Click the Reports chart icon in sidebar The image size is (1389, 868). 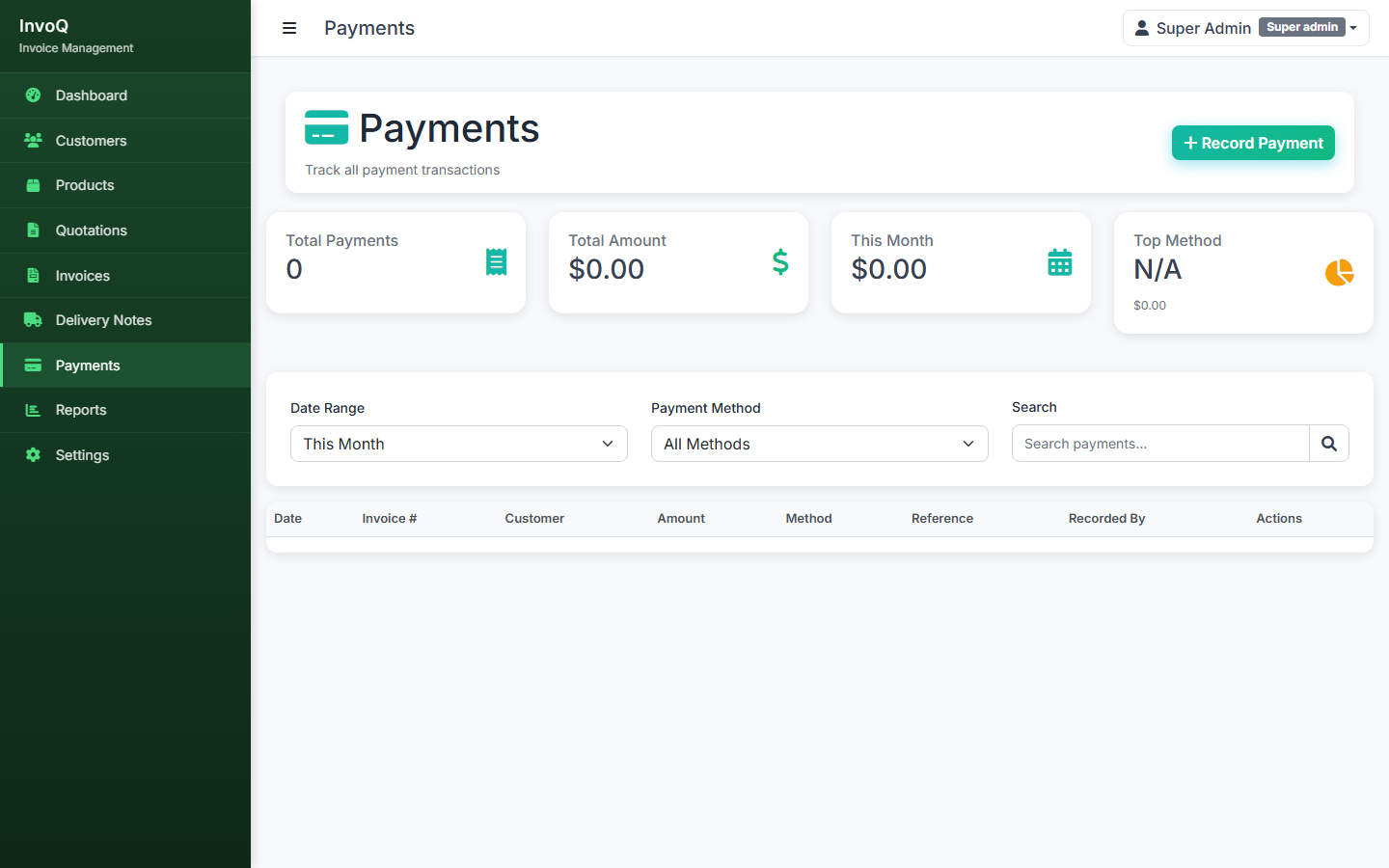(33, 410)
